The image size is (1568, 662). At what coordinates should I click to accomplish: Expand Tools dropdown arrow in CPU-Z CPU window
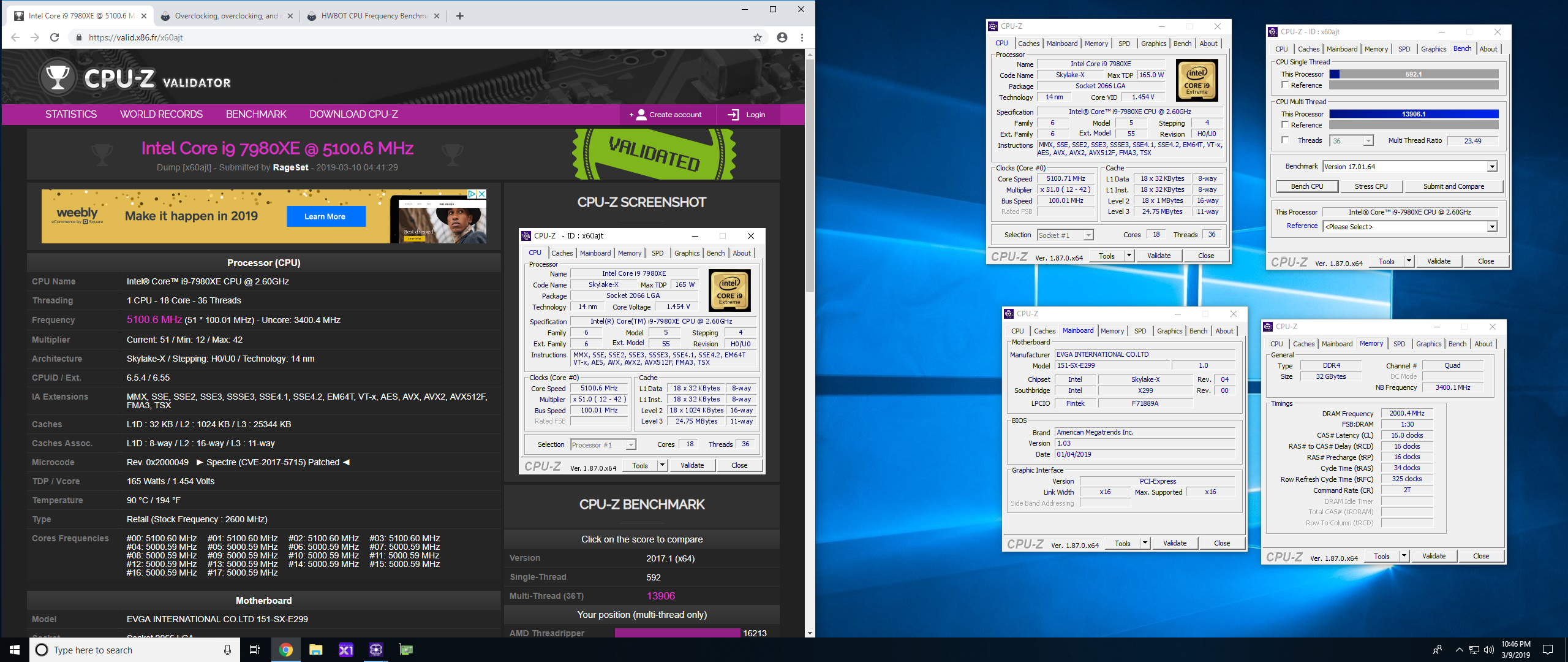click(x=1129, y=256)
